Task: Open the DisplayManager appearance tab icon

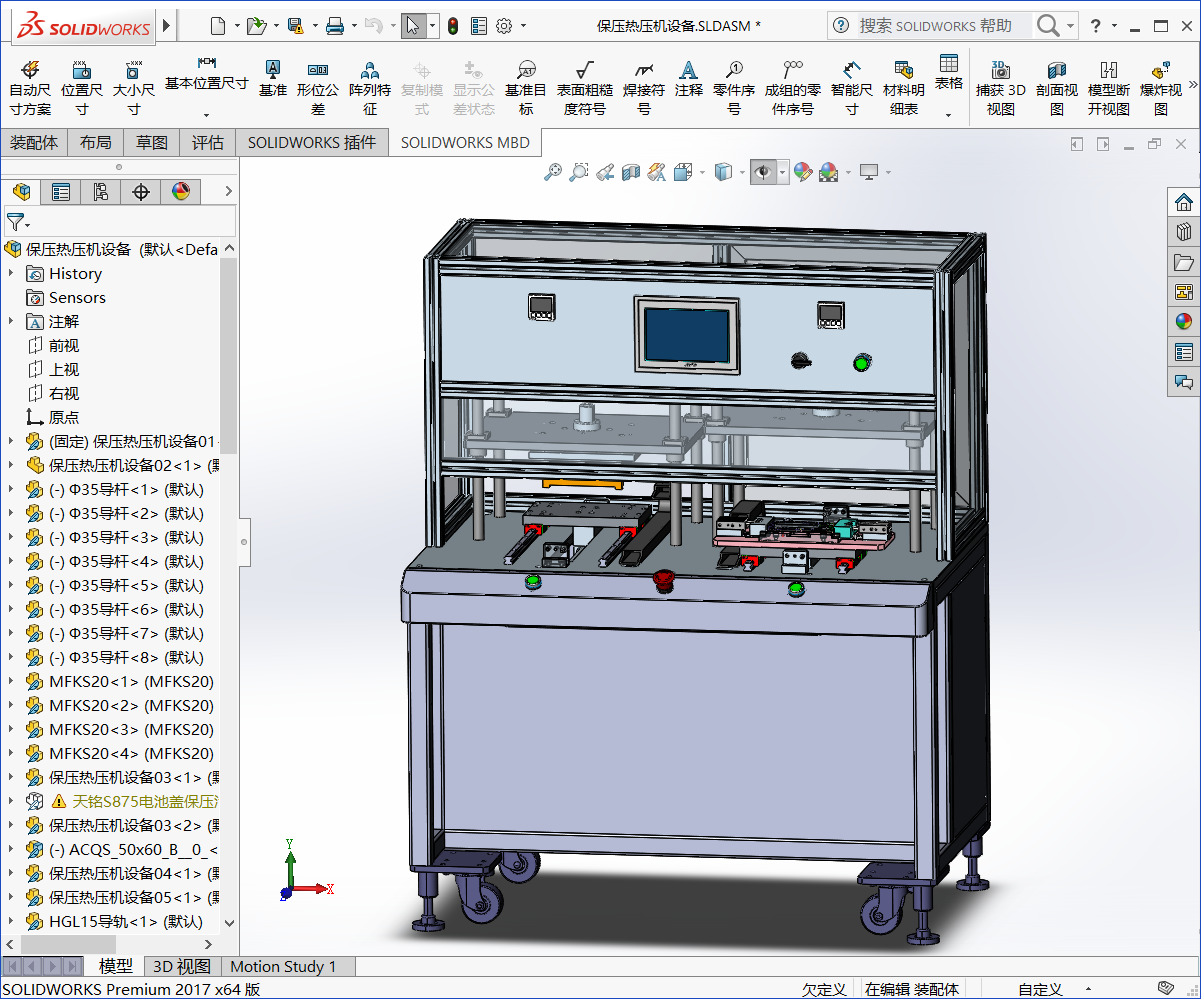Action: [x=180, y=191]
